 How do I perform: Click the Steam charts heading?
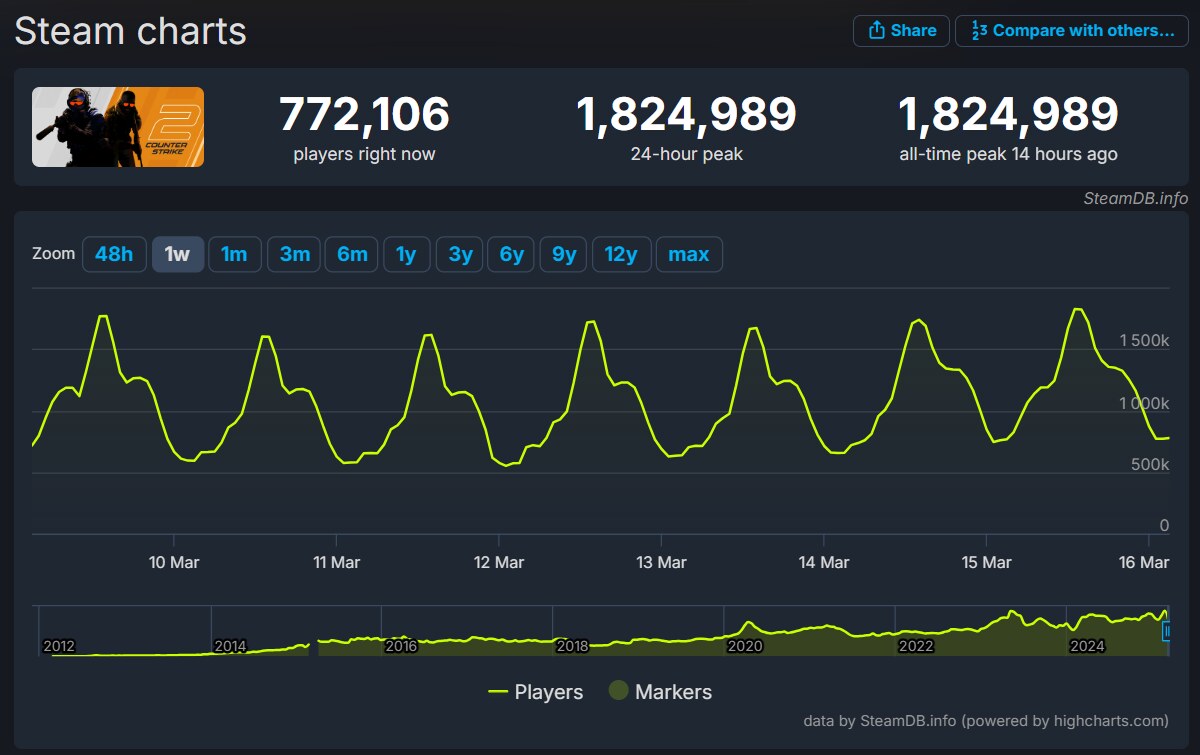click(130, 31)
